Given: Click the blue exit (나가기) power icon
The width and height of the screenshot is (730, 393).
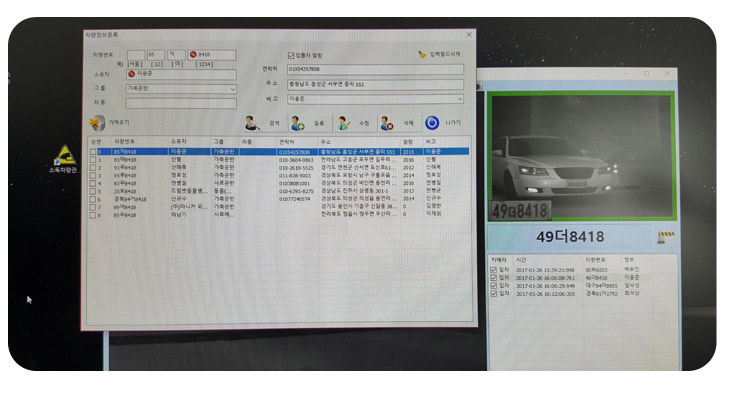Looking at the screenshot, I should [x=432, y=123].
